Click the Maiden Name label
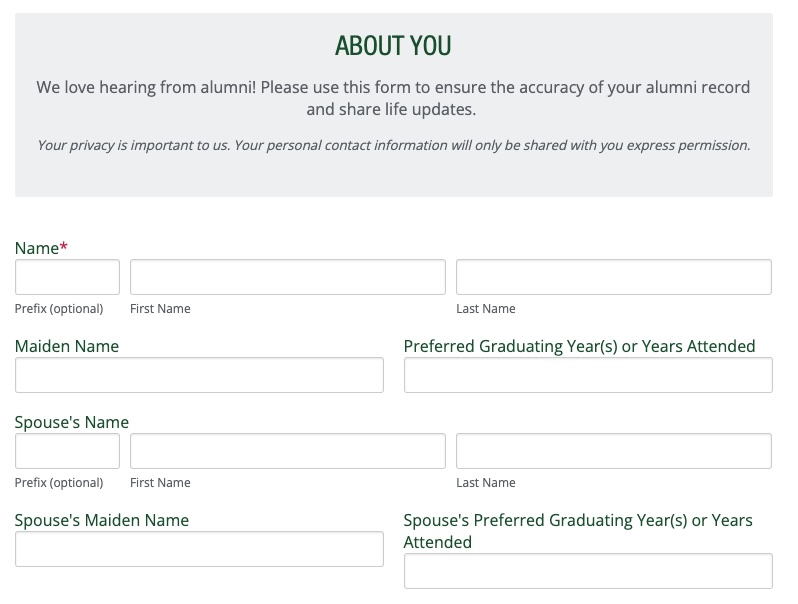Image resolution: width=798 pixels, height=604 pixels. 67,346
